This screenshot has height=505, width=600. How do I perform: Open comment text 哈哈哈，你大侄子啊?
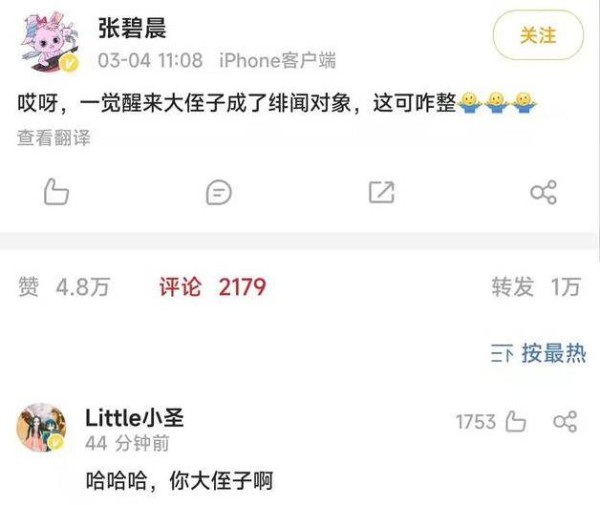179,481
